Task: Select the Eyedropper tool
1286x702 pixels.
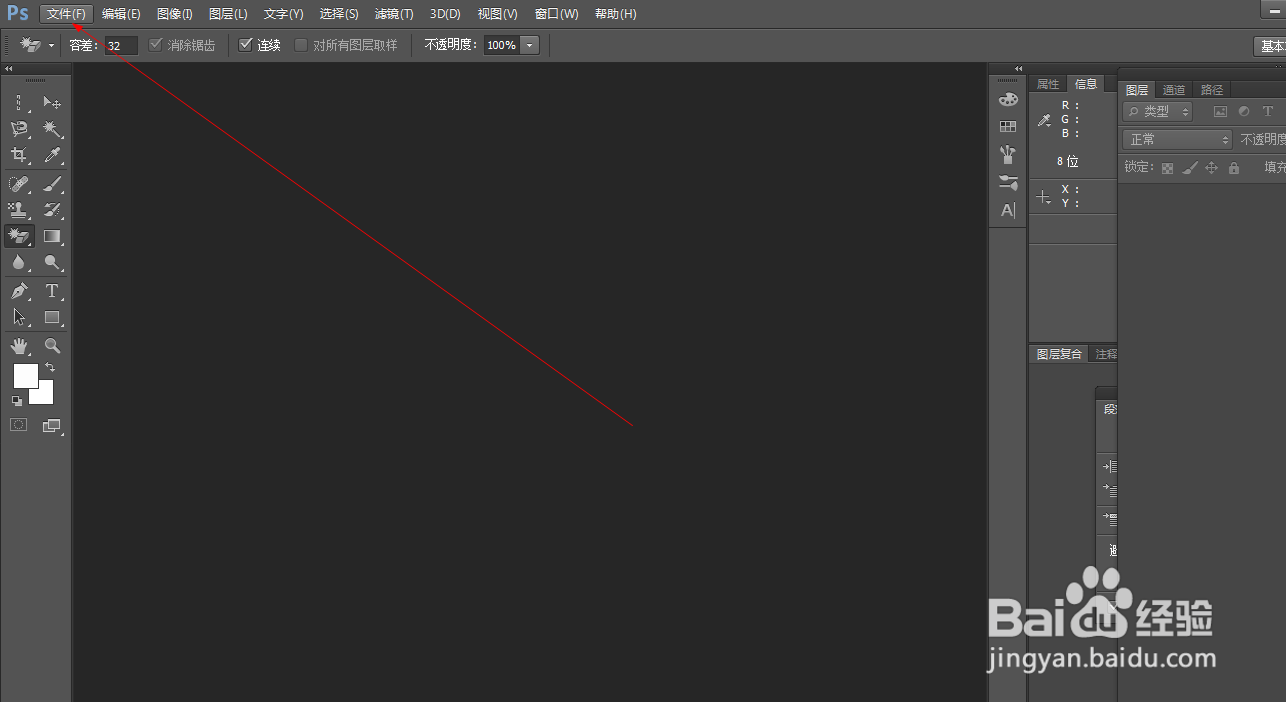Action: (x=53, y=155)
